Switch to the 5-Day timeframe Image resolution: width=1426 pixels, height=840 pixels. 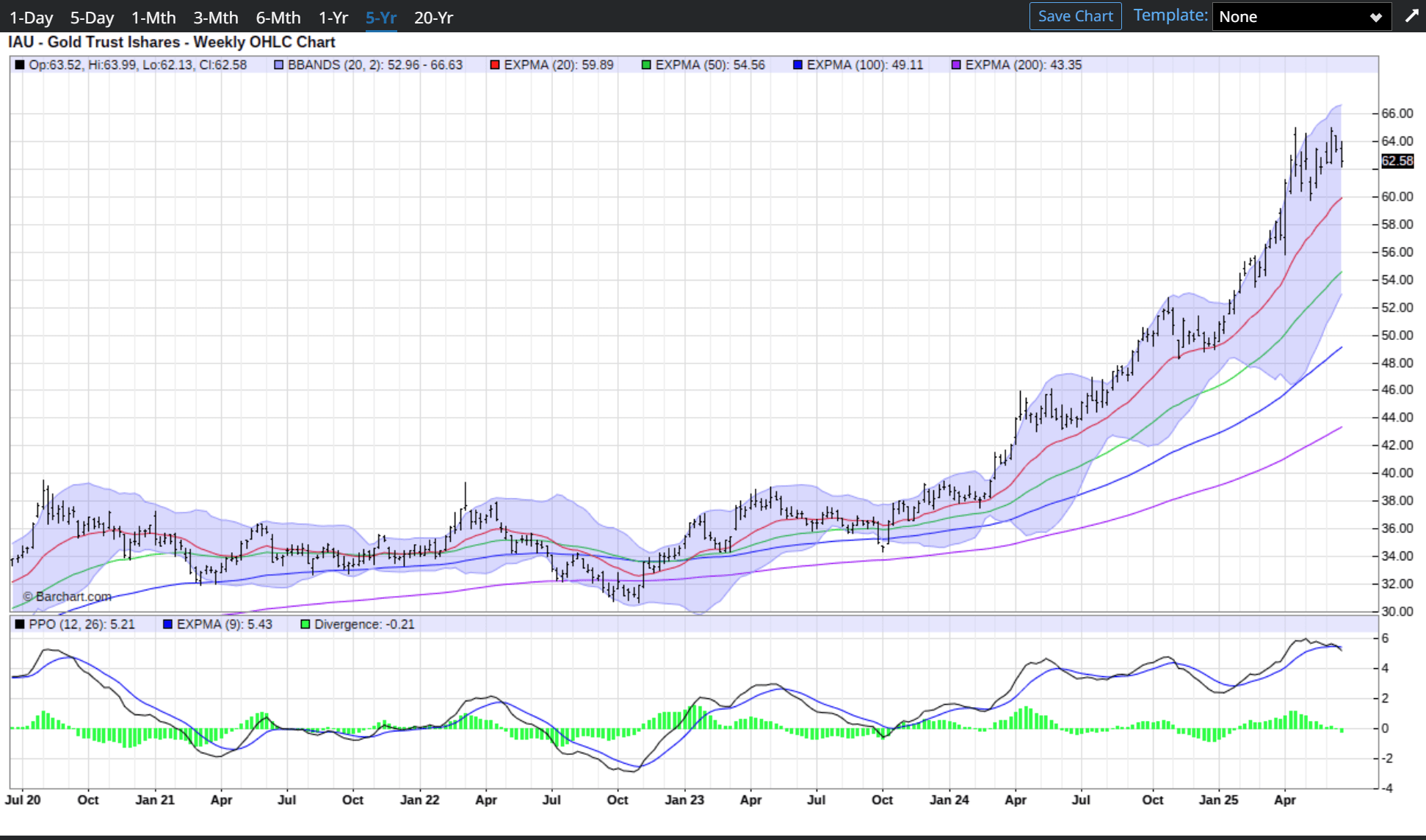coord(92,18)
